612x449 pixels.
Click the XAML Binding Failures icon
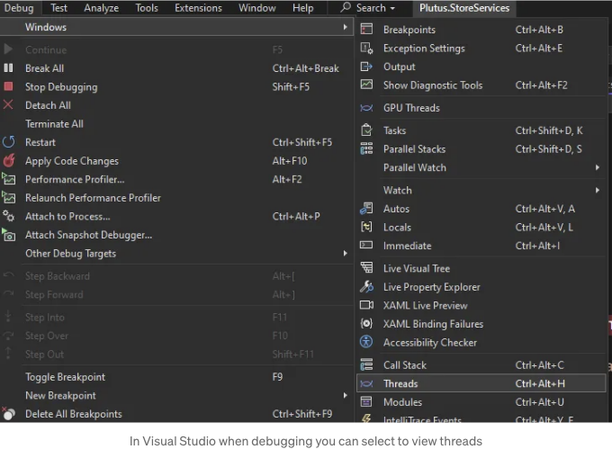point(366,324)
